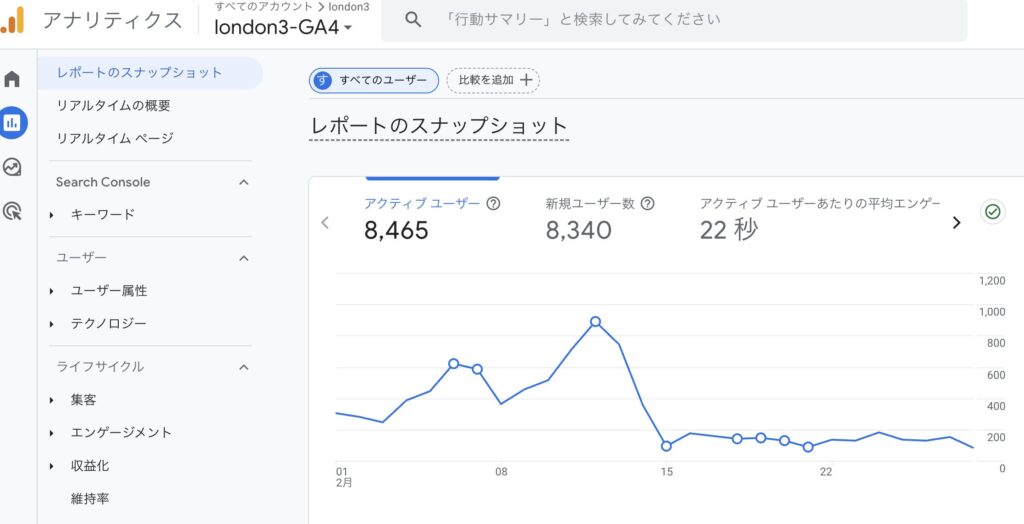Screen dimensions: 1024x524
Task: Select リアルタイムの概要 in the sidebar
Action: (x=113, y=105)
